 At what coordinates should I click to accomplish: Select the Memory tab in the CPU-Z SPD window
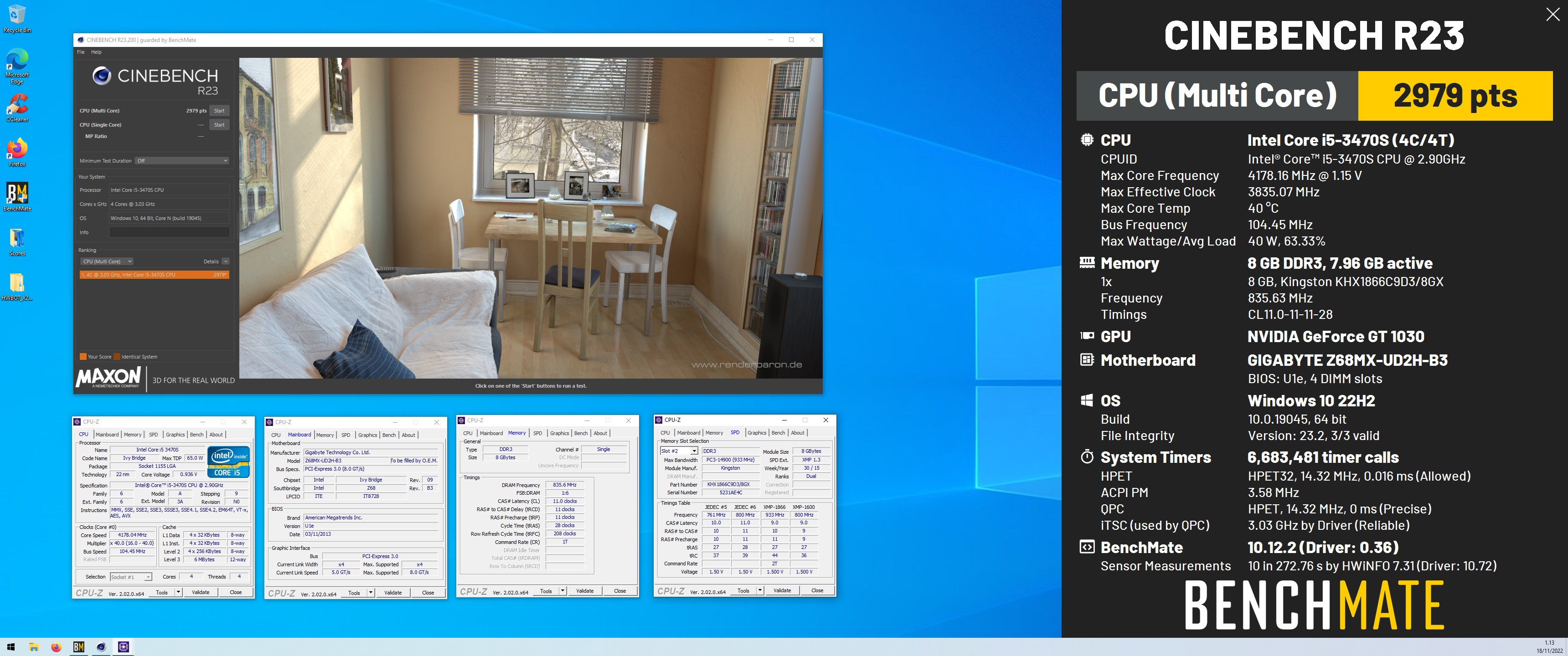point(714,433)
